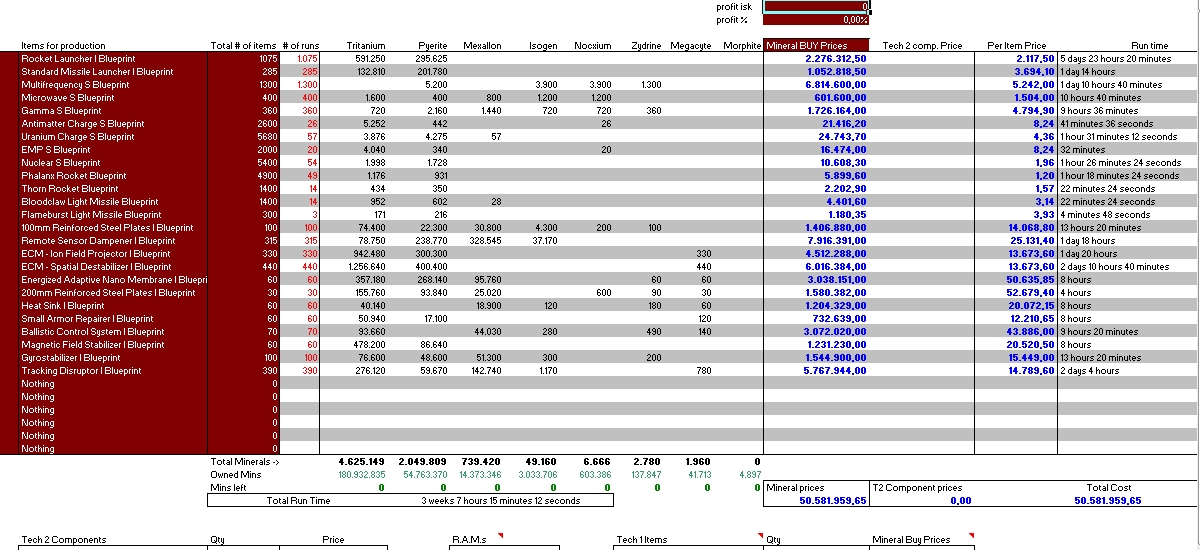Select the Mexallon column header
Viewport: 1200px width, 550px height.
[x=482, y=46]
